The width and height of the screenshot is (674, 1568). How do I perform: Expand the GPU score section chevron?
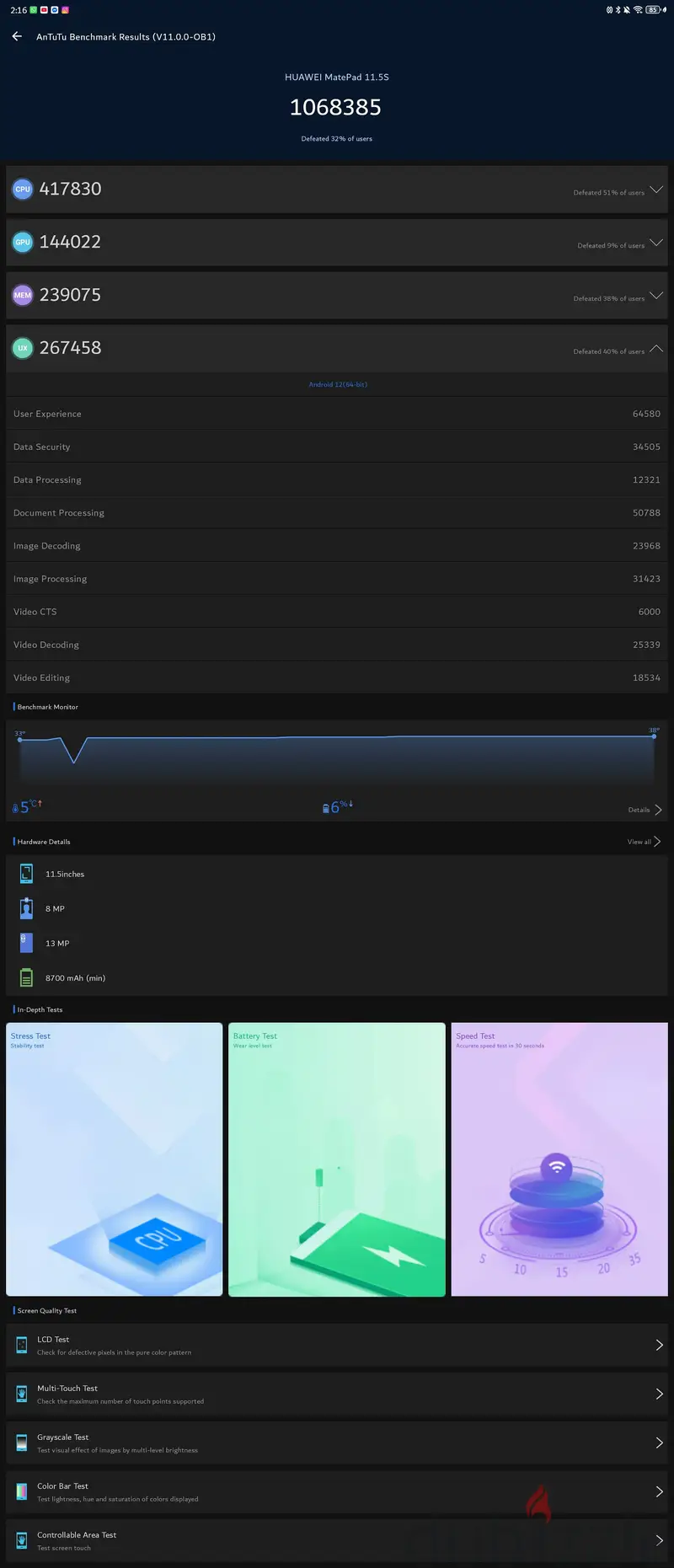[x=656, y=243]
